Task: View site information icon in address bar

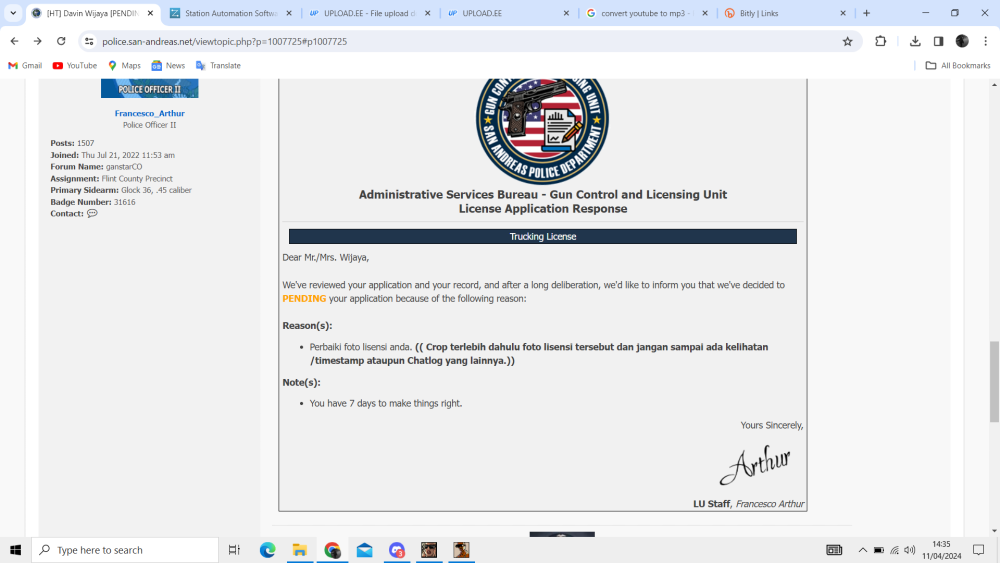Action: pos(89,41)
